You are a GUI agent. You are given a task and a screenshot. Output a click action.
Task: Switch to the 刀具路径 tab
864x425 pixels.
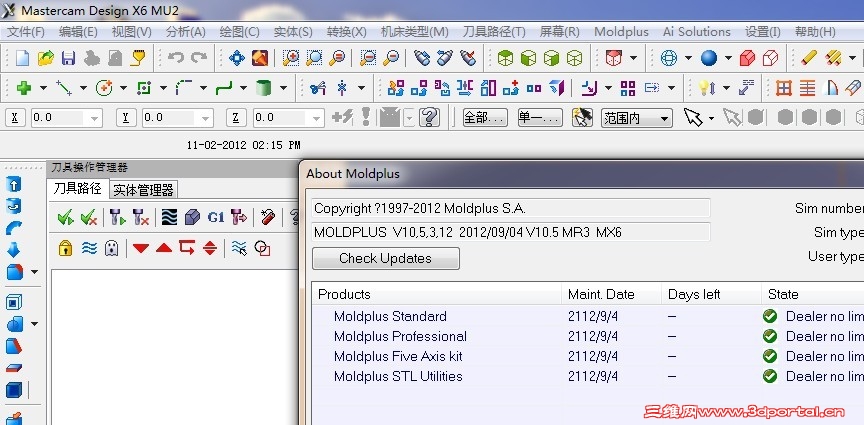point(77,189)
